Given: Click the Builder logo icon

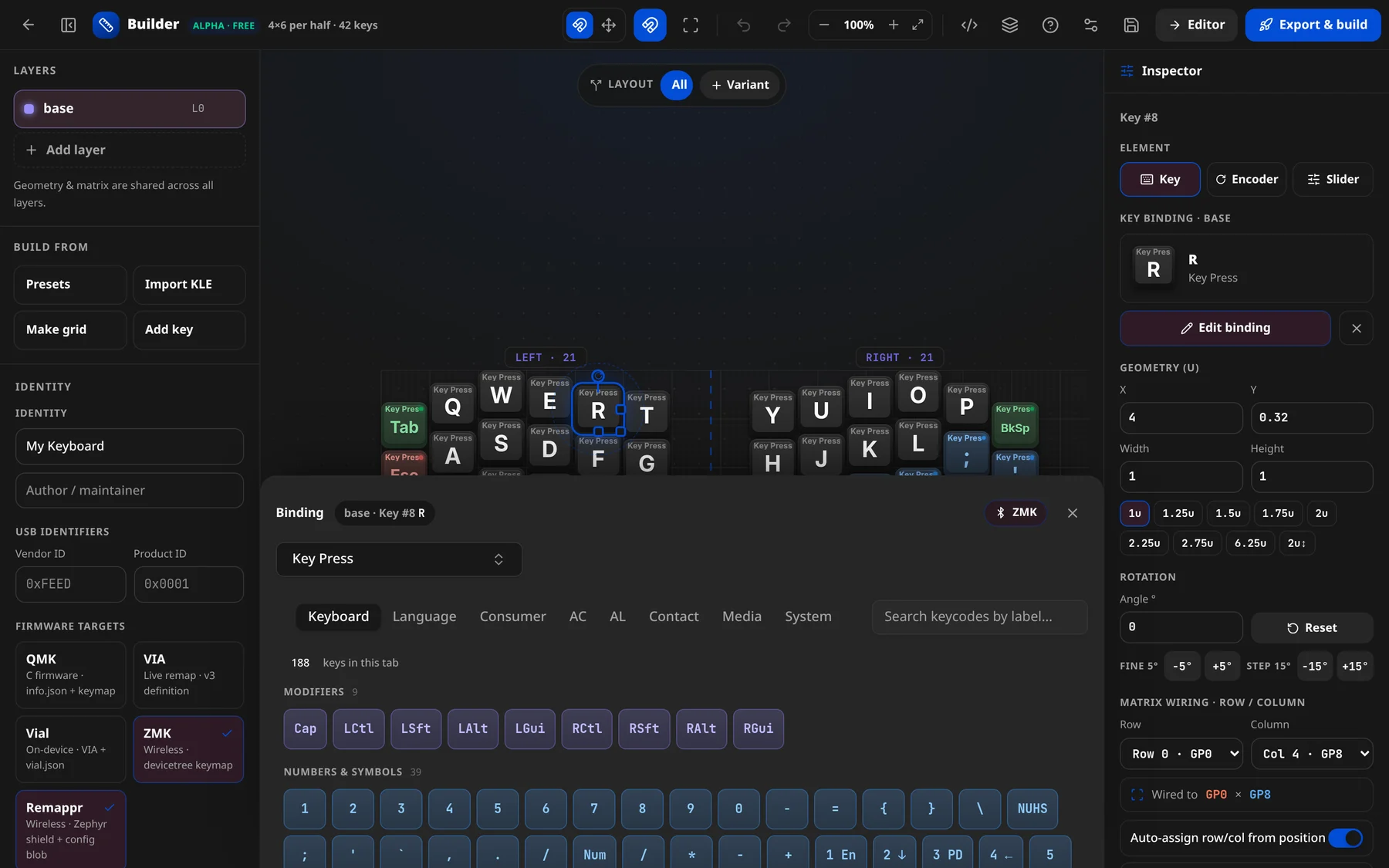Looking at the screenshot, I should (106, 25).
